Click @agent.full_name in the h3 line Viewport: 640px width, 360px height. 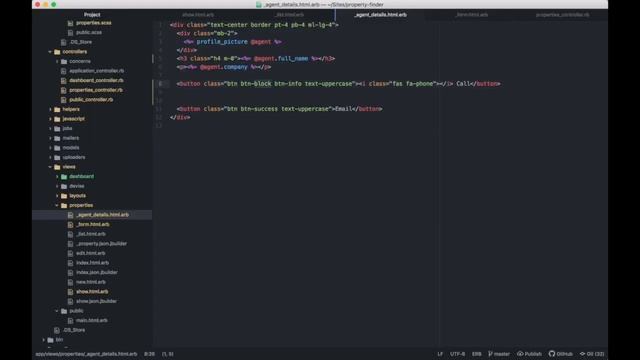(281, 59)
